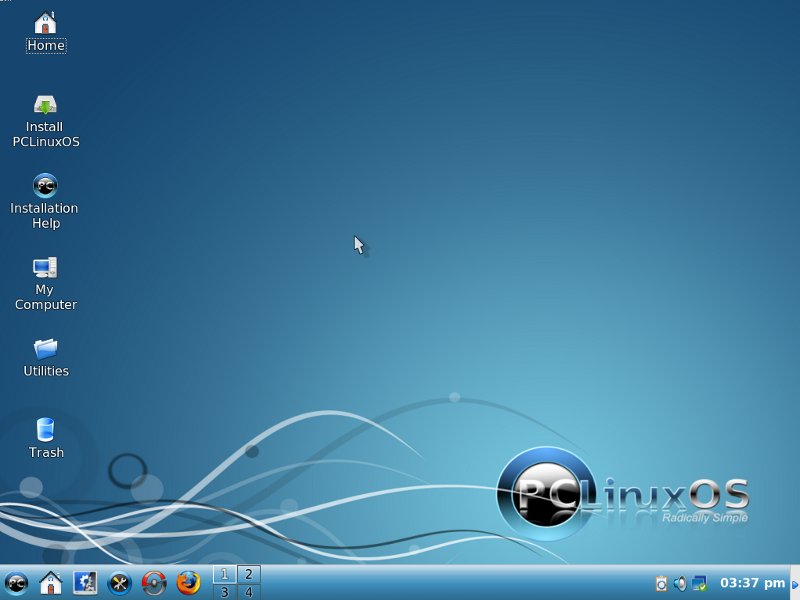Switch to virtual desktop 1

coord(224,574)
